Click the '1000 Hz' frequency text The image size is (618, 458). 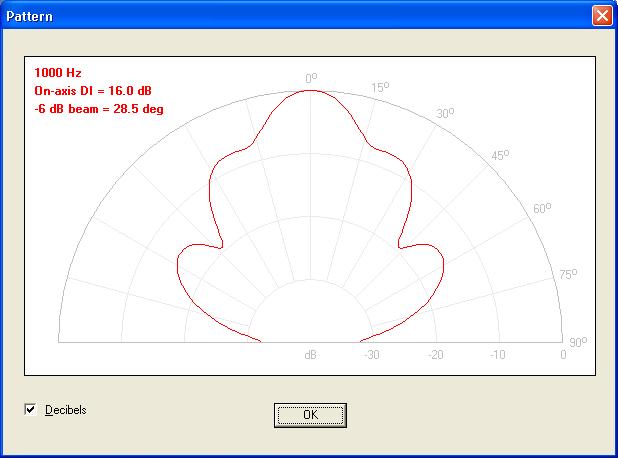58,73
